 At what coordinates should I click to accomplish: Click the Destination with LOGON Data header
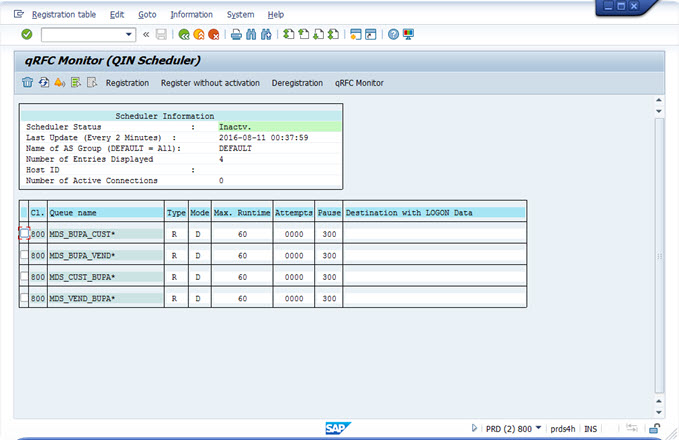point(434,213)
